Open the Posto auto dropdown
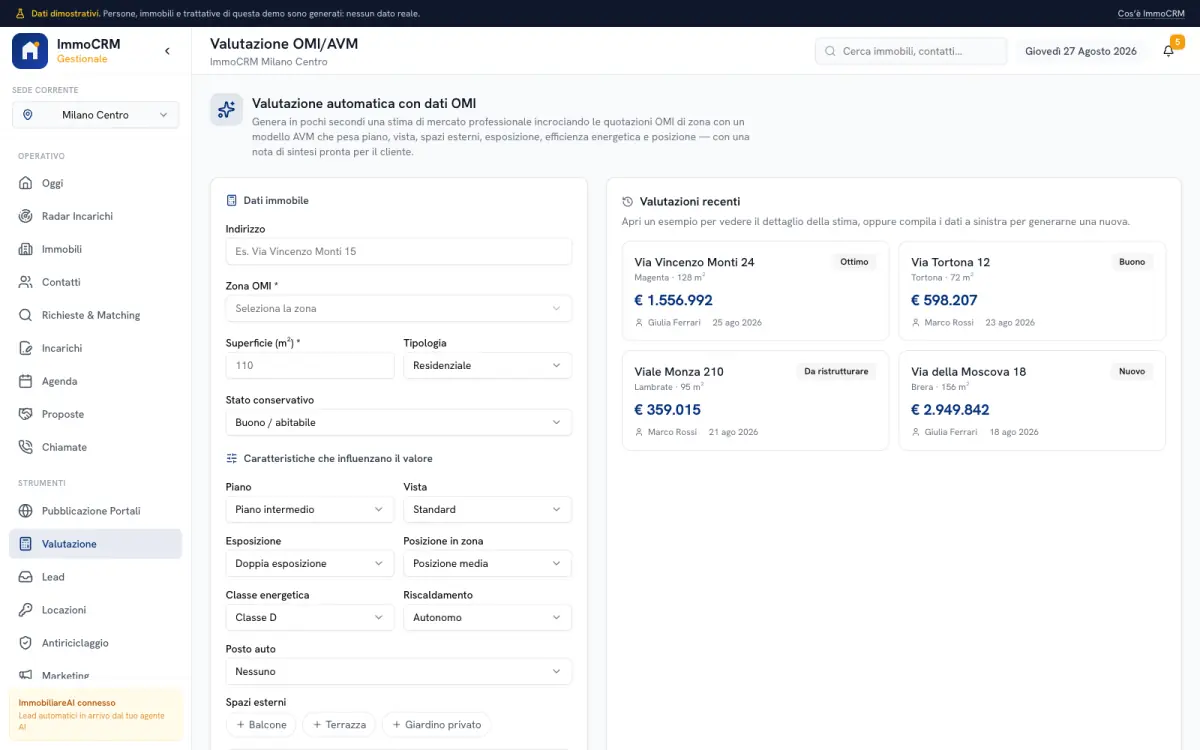The width and height of the screenshot is (1200, 750). click(x=399, y=672)
